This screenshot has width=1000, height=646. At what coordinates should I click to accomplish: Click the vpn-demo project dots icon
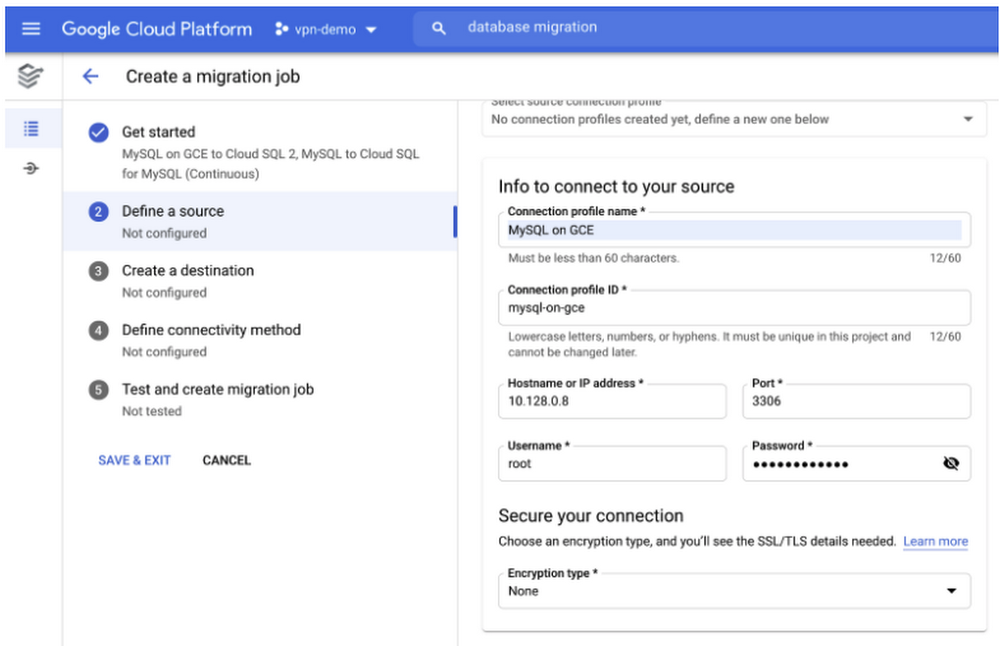pos(281,29)
